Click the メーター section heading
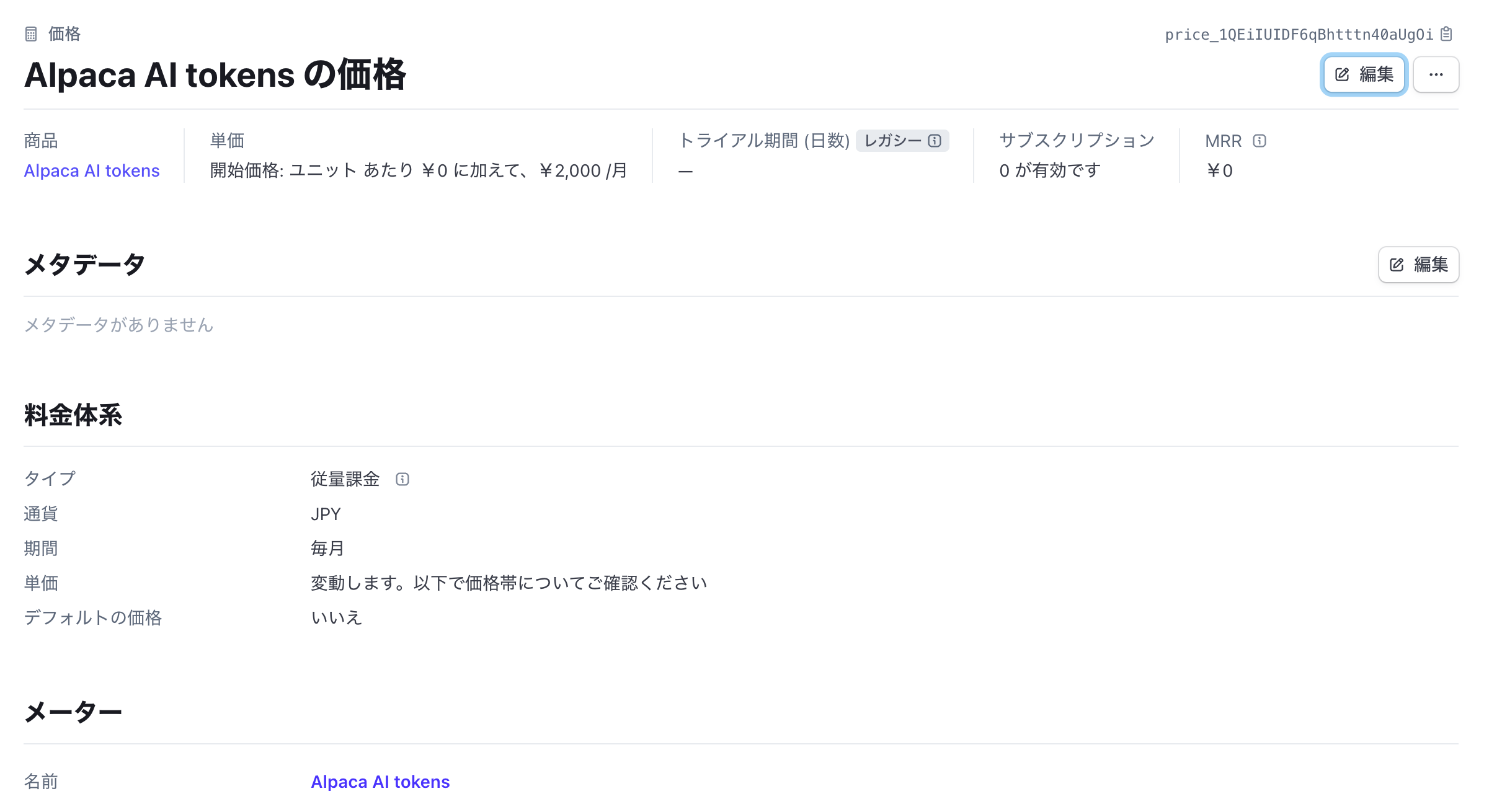This screenshot has width=1502, height=812. pos(73,711)
